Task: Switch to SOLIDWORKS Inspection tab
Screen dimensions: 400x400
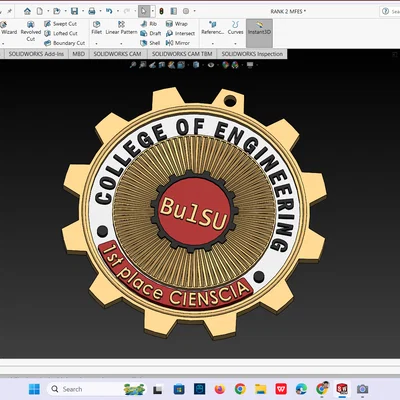Action: pos(252,54)
